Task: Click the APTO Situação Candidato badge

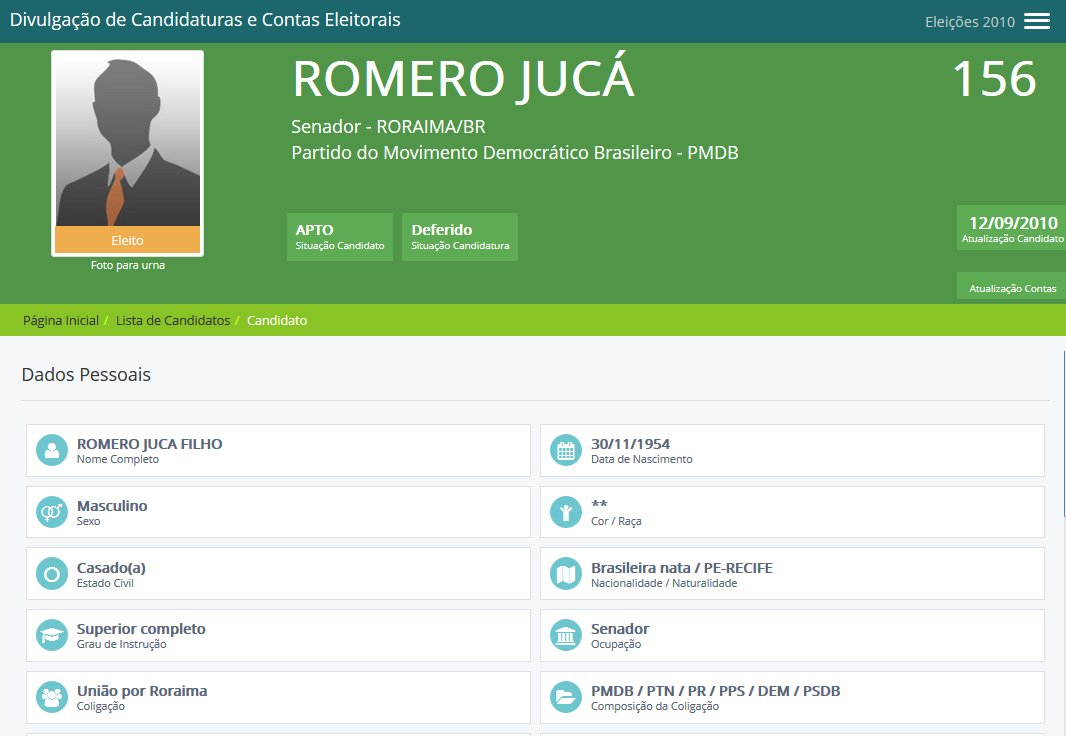Action: tap(340, 236)
